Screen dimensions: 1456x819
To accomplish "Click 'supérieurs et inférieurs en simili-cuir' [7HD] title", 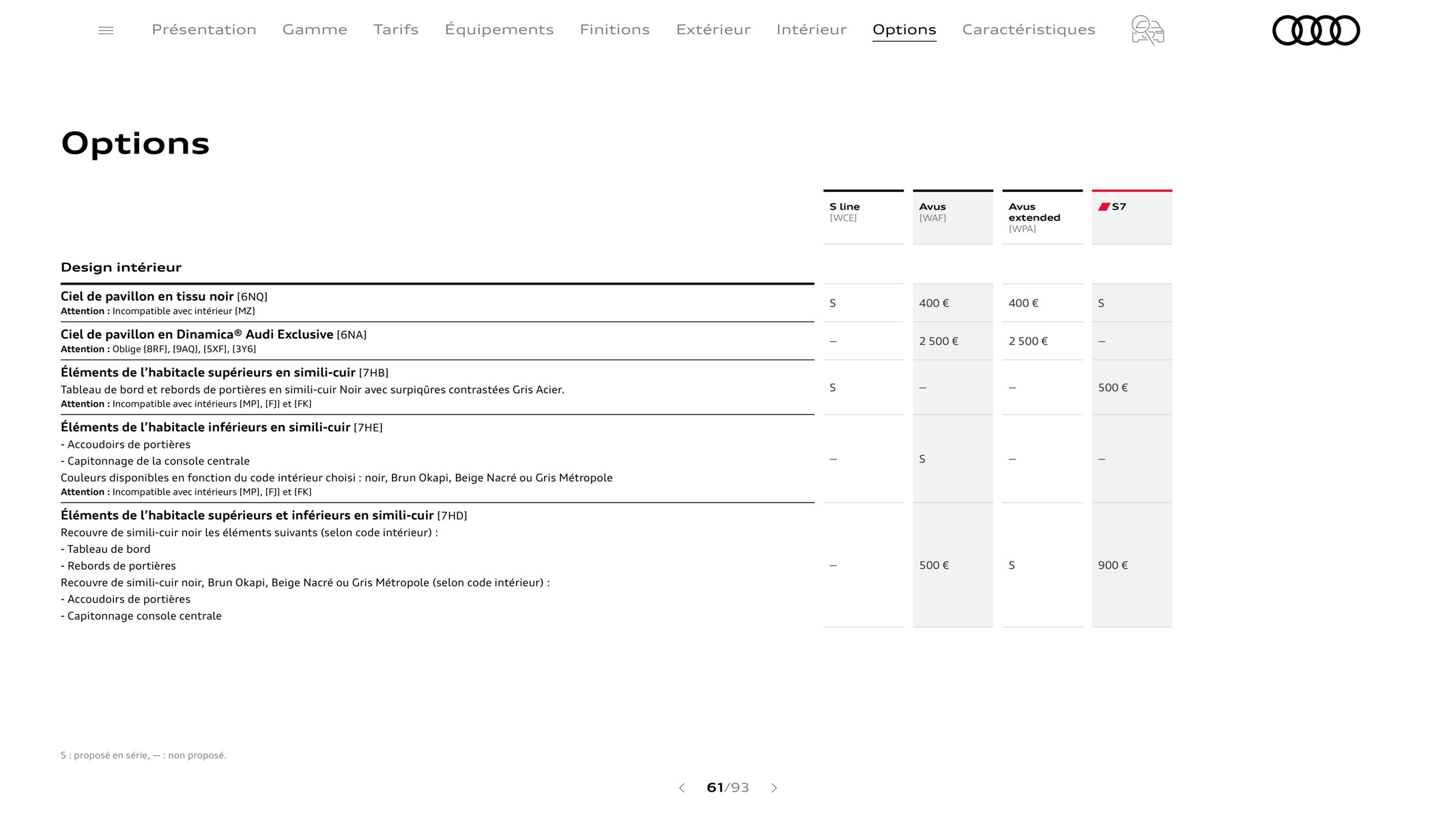I will (263, 515).
